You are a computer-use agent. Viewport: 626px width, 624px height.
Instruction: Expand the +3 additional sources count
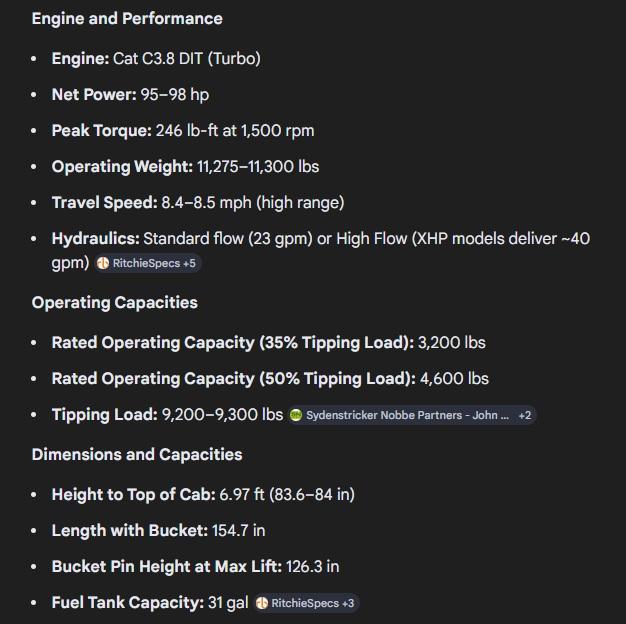click(348, 604)
